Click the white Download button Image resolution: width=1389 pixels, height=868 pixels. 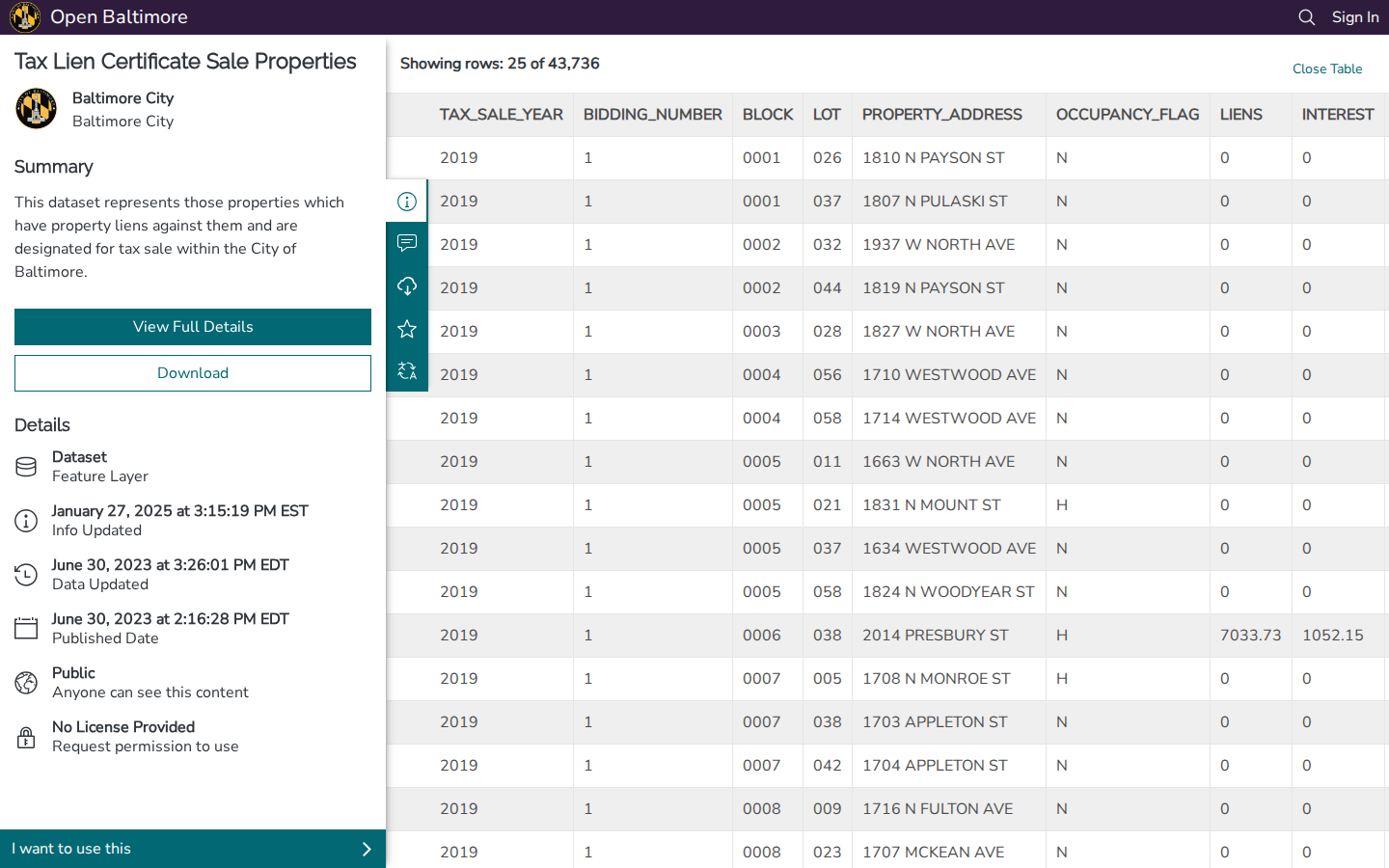tap(193, 373)
